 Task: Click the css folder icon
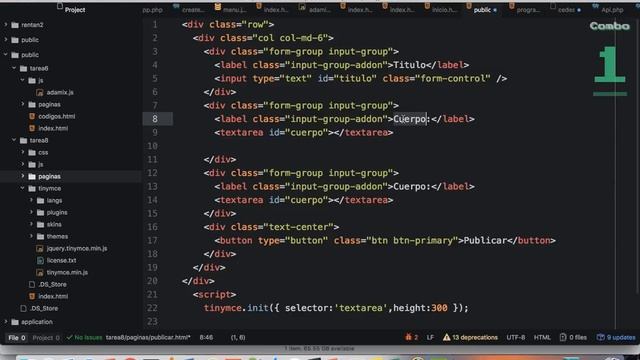click(x=32, y=153)
